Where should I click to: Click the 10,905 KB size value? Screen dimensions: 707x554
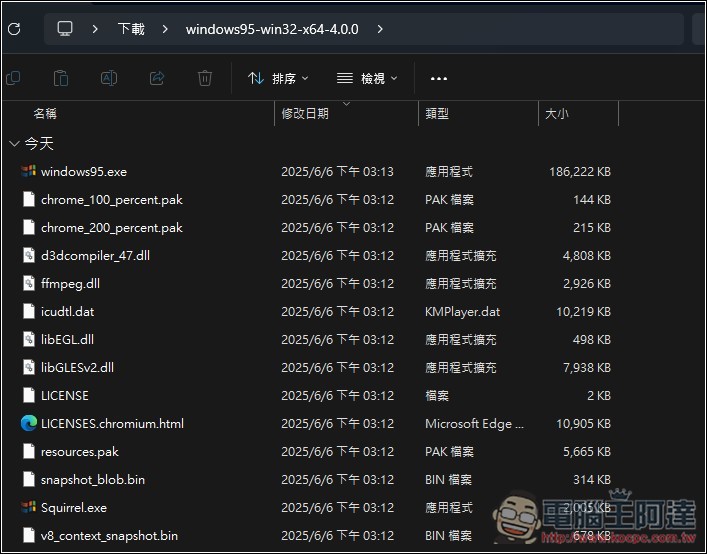click(583, 424)
